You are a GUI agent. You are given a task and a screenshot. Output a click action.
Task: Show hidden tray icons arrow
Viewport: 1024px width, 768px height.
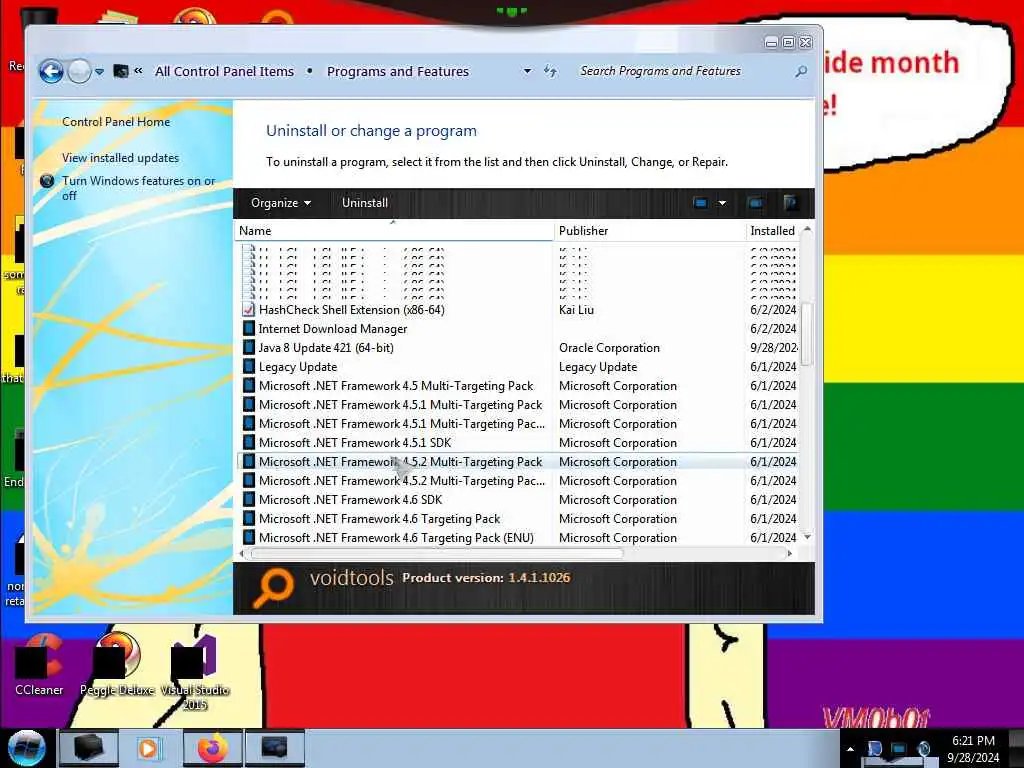click(850, 749)
